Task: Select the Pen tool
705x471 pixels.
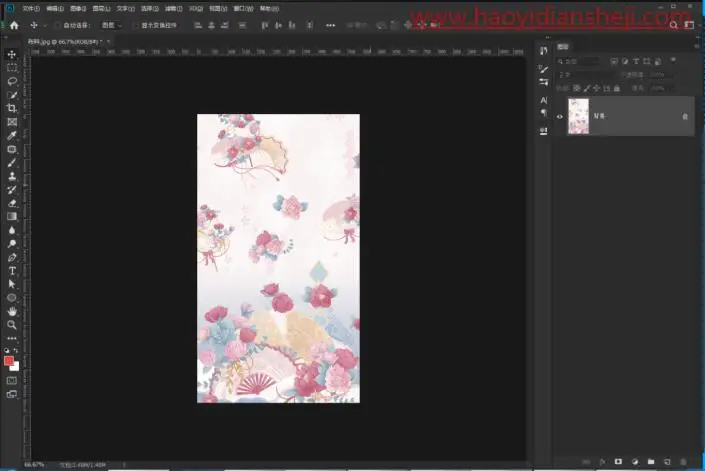Action: click(12, 258)
